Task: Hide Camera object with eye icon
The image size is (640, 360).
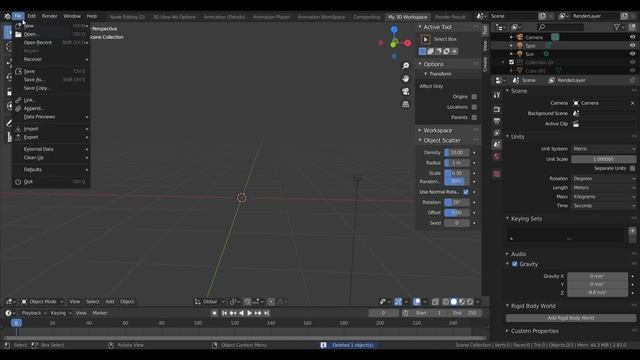Action: pos(632,37)
